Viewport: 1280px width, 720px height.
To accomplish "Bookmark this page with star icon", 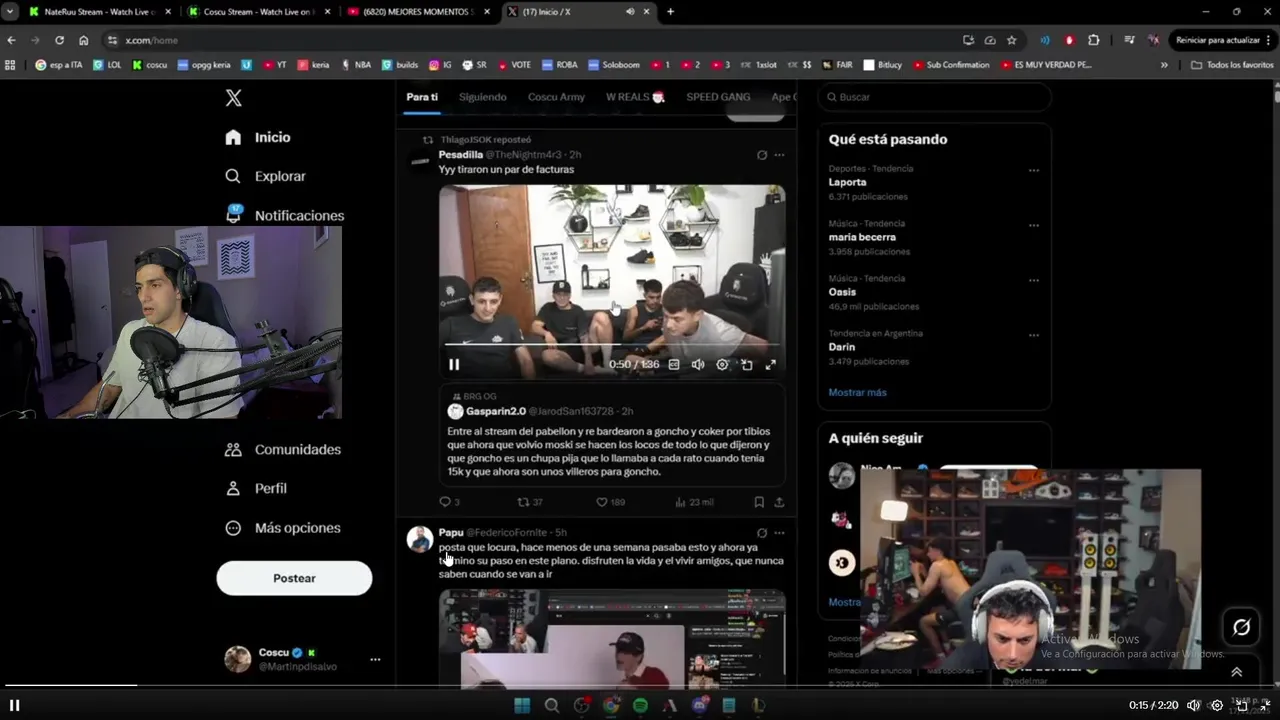I will [1012, 40].
